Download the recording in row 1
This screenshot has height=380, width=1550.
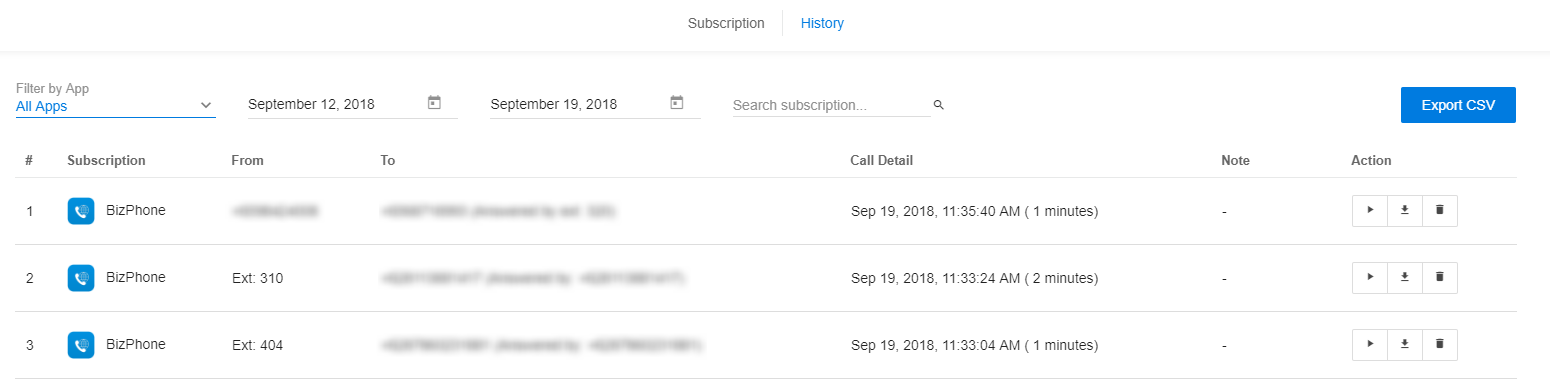click(1404, 211)
